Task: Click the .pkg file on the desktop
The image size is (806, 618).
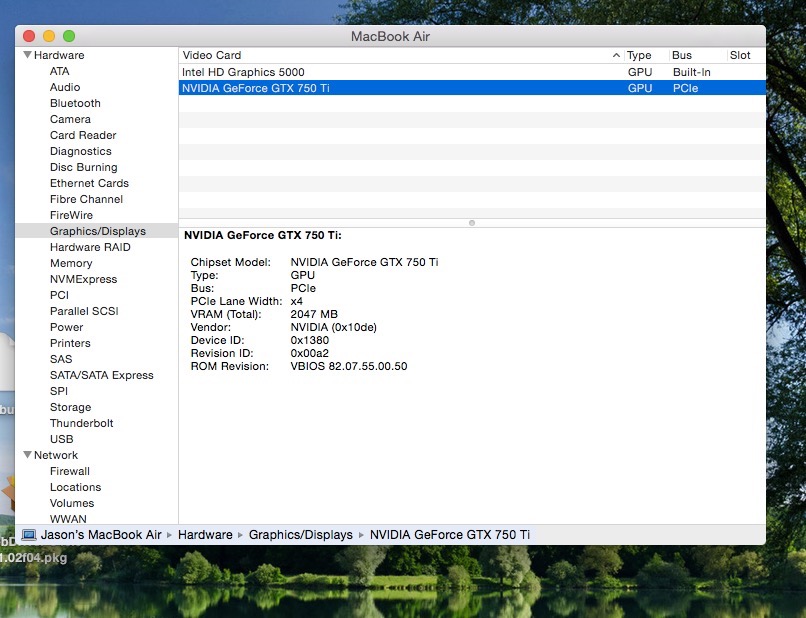Action: point(33,557)
